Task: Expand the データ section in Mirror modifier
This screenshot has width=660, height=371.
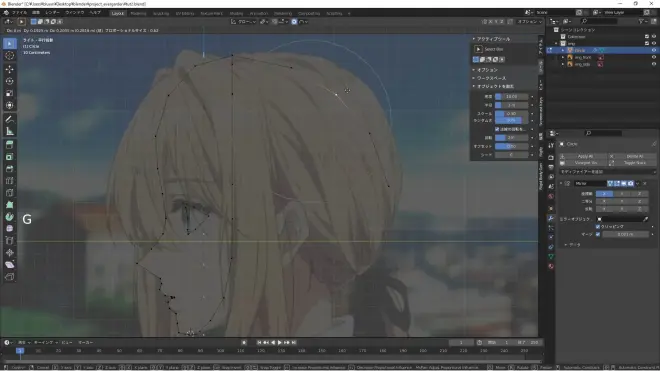Action: [x=573, y=245]
